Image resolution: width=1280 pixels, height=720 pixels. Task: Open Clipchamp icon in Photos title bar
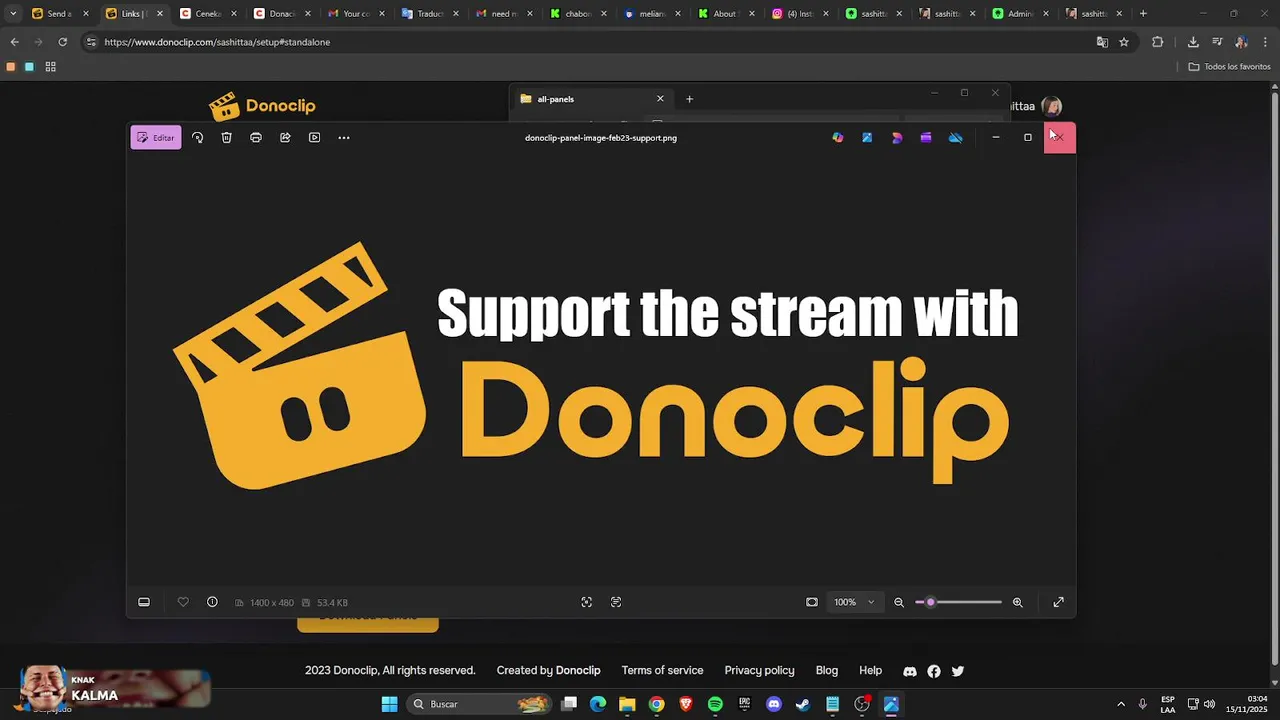tap(926, 137)
